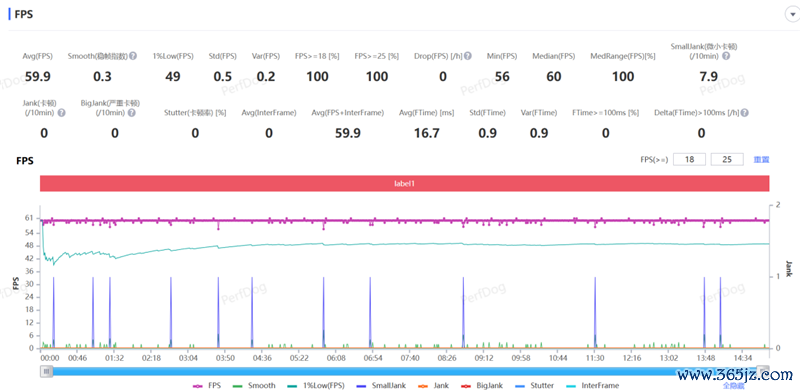Click the 重置 reset link
The image size is (800, 390).
tap(761, 160)
